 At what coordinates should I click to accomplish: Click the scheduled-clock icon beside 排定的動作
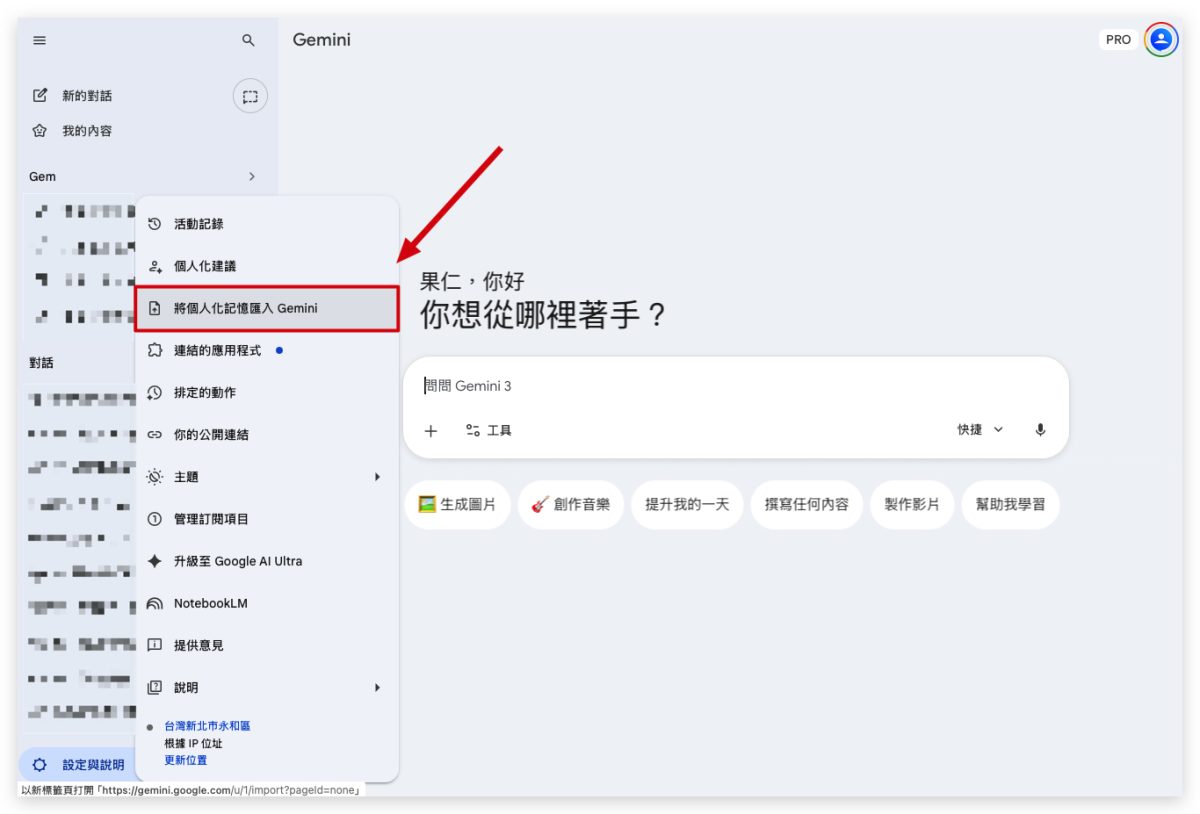point(154,392)
